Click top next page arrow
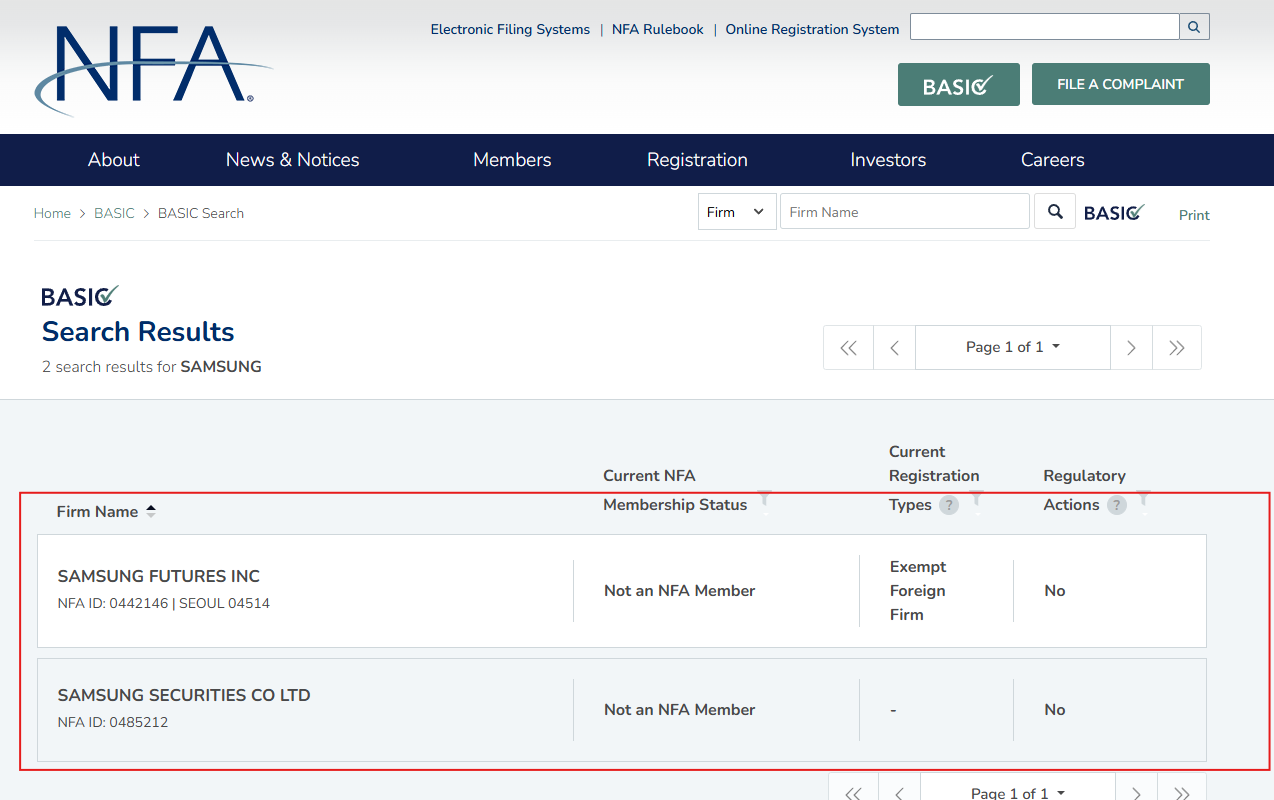The height and width of the screenshot is (800, 1274). [1131, 348]
